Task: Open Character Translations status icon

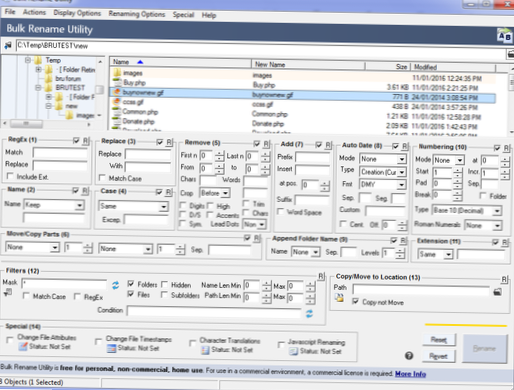Action: coord(205,350)
